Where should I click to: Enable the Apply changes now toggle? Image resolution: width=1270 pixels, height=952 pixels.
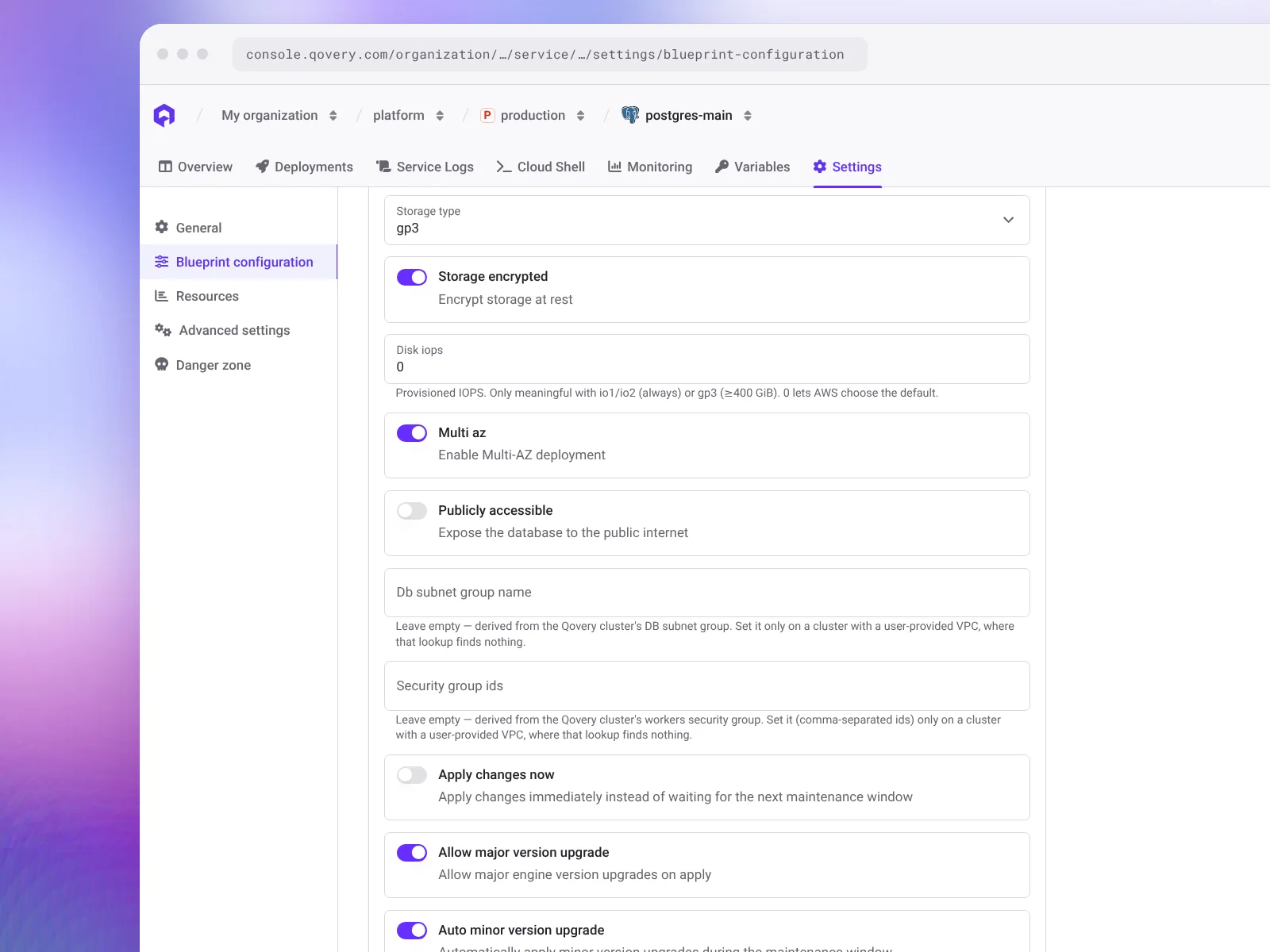click(412, 775)
